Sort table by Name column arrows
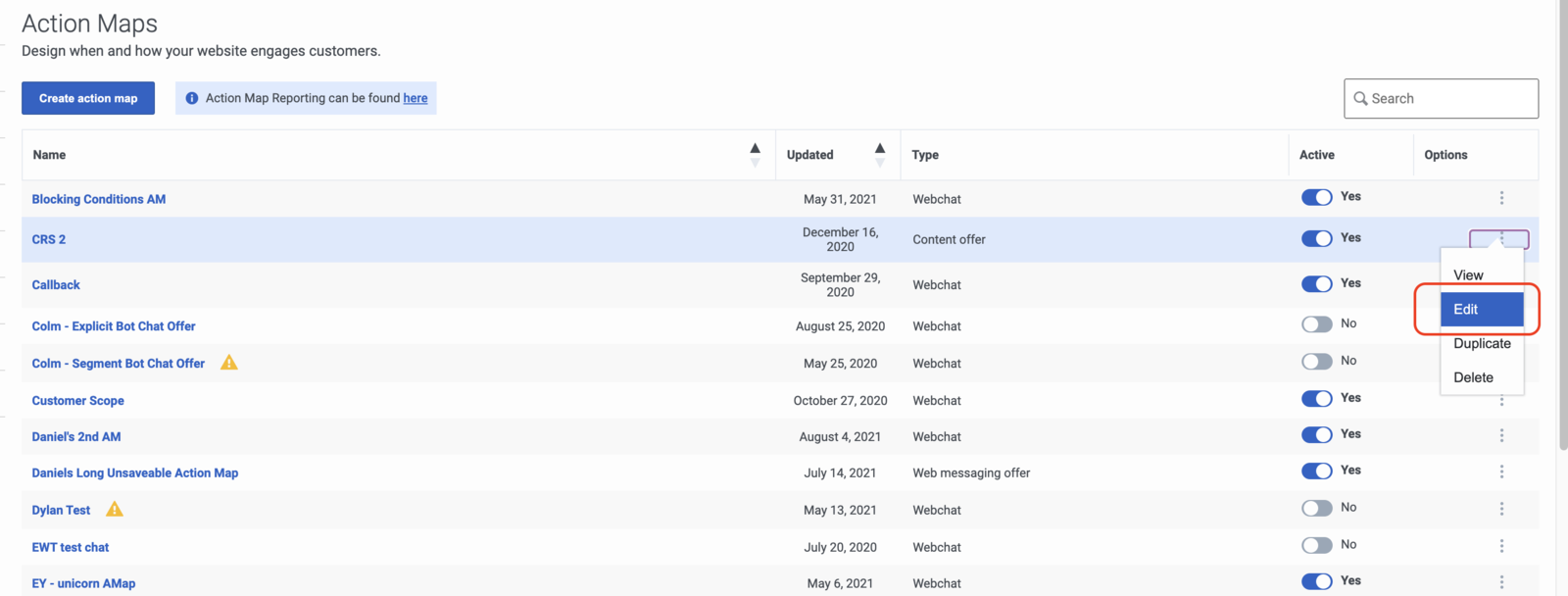Image resolution: width=1568 pixels, height=596 pixels. [x=755, y=155]
